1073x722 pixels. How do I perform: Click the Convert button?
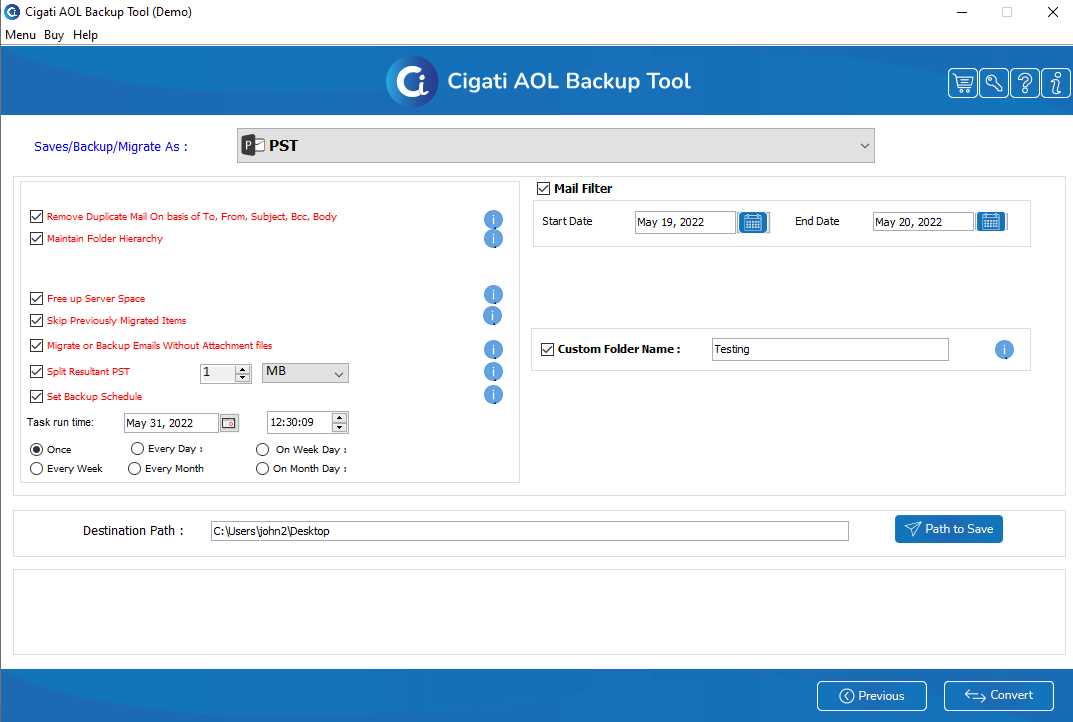[x=998, y=695]
